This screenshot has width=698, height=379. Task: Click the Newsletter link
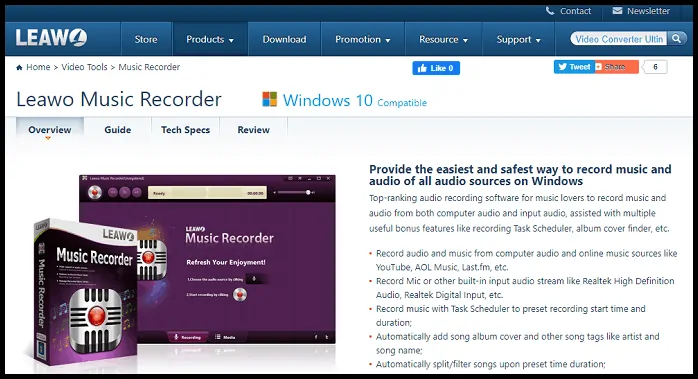pyautogui.click(x=648, y=11)
